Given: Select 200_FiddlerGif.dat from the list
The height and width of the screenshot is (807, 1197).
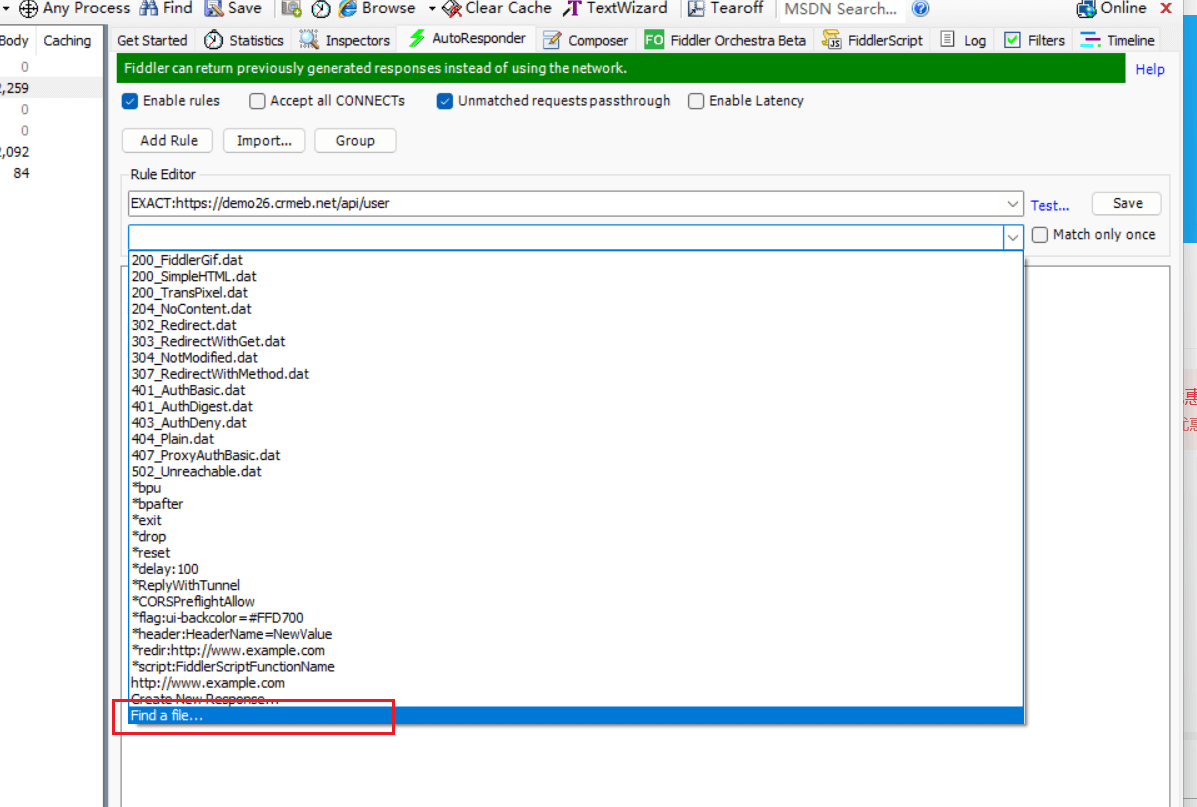Looking at the screenshot, I should [x=576, y=260].
